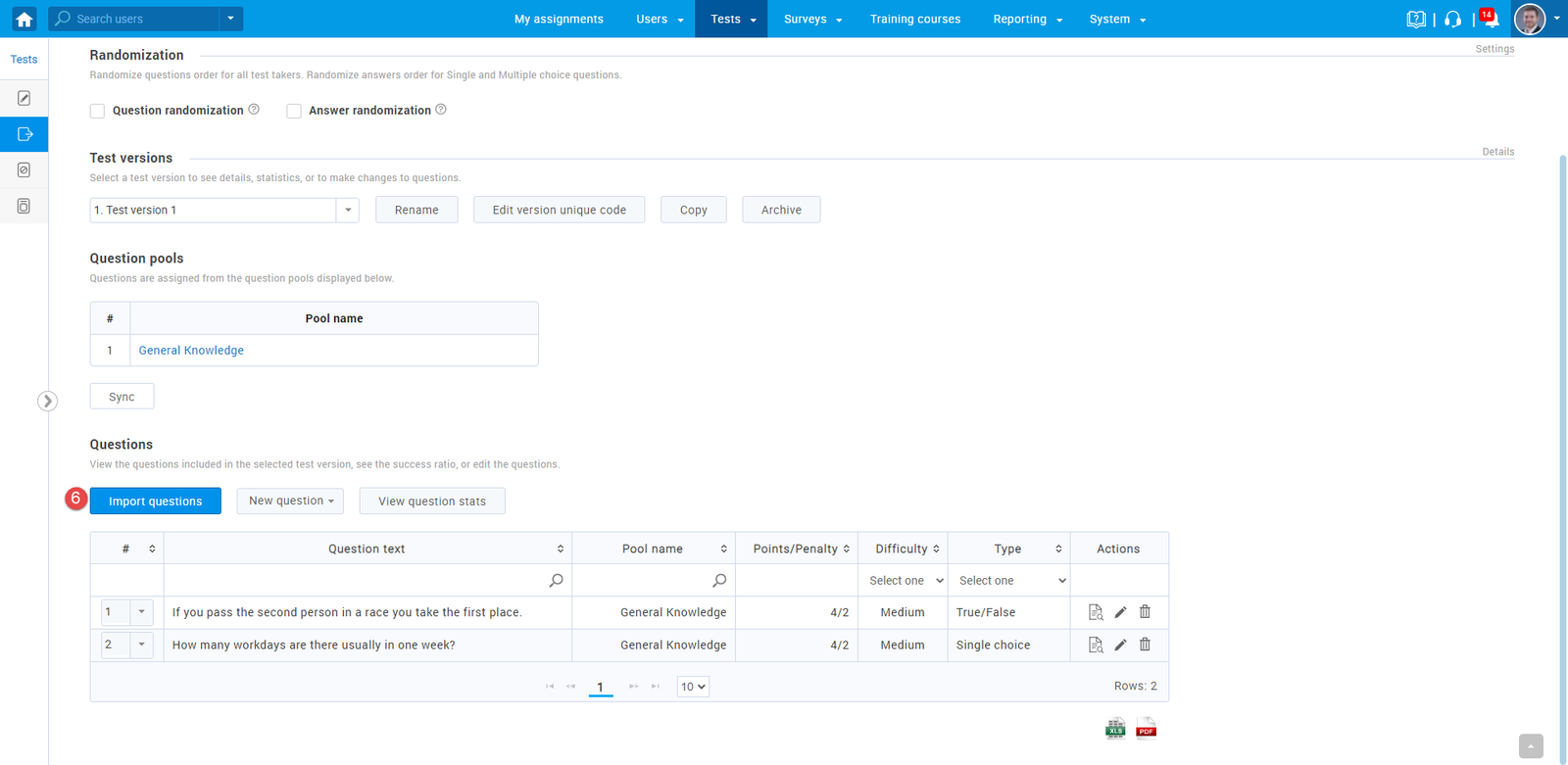Click the Question text search field
Viewport: 1568px width, 765px height.
358,581
